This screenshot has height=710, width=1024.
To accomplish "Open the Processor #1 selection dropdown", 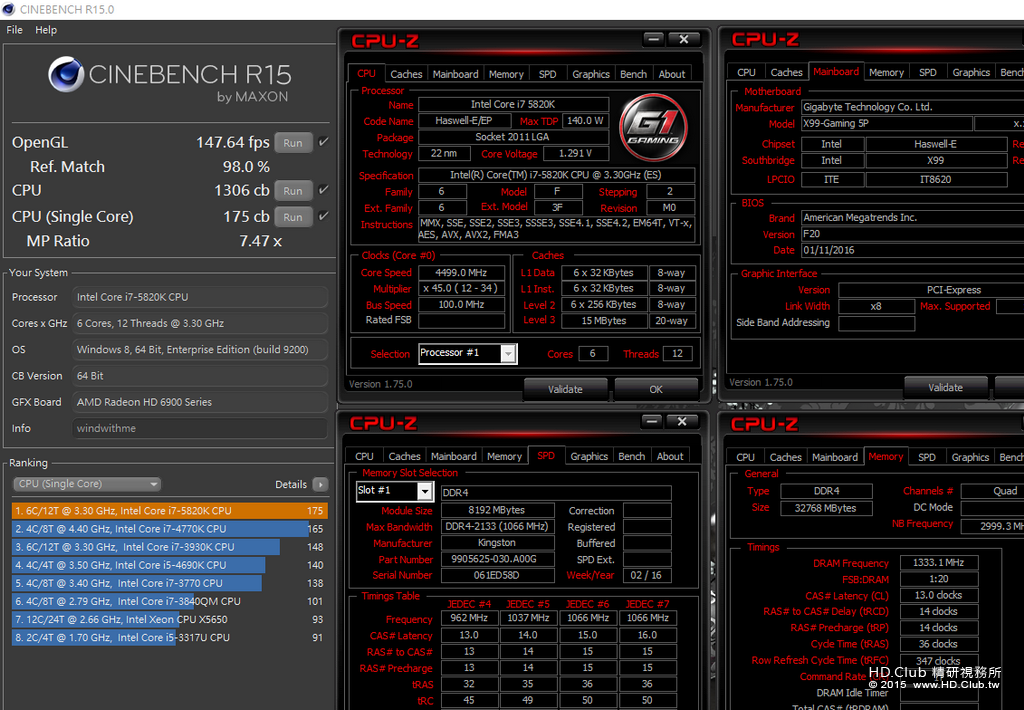I will [468, 353].
